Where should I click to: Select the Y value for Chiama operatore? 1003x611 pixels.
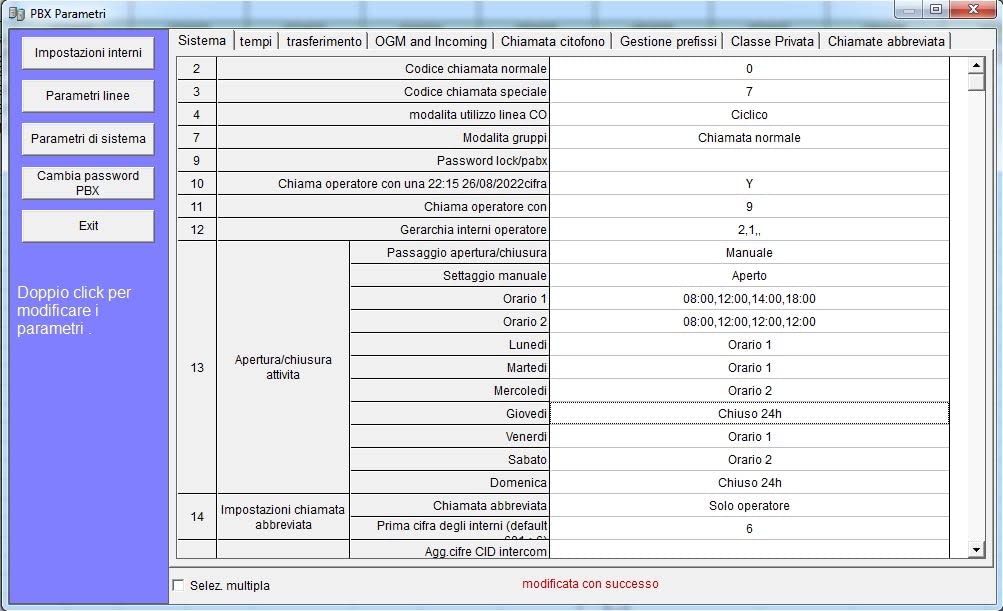[x=749, y=184]
